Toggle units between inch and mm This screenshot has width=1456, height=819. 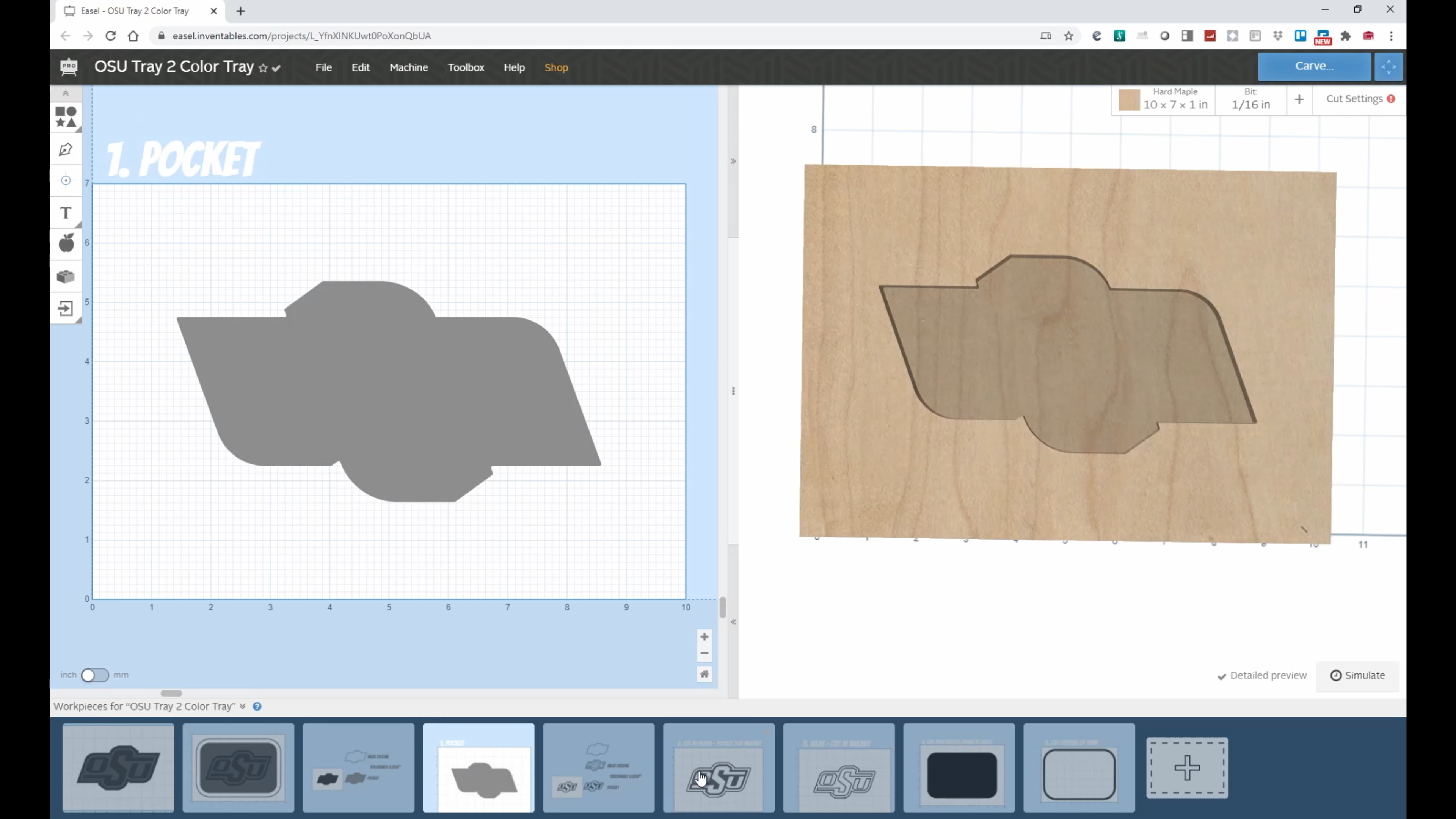click(94, 675)
